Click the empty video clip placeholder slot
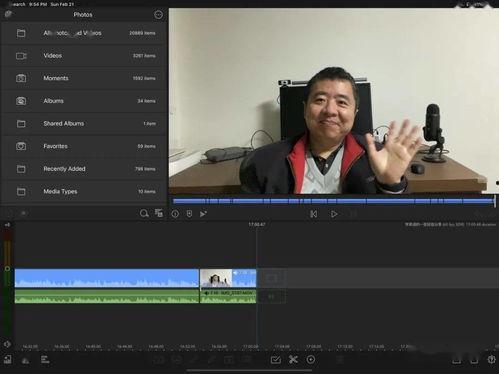 (271, 278)
